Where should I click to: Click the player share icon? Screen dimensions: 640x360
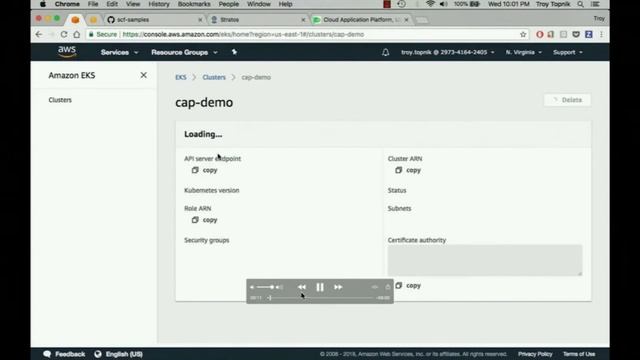(x=388, y=287)
